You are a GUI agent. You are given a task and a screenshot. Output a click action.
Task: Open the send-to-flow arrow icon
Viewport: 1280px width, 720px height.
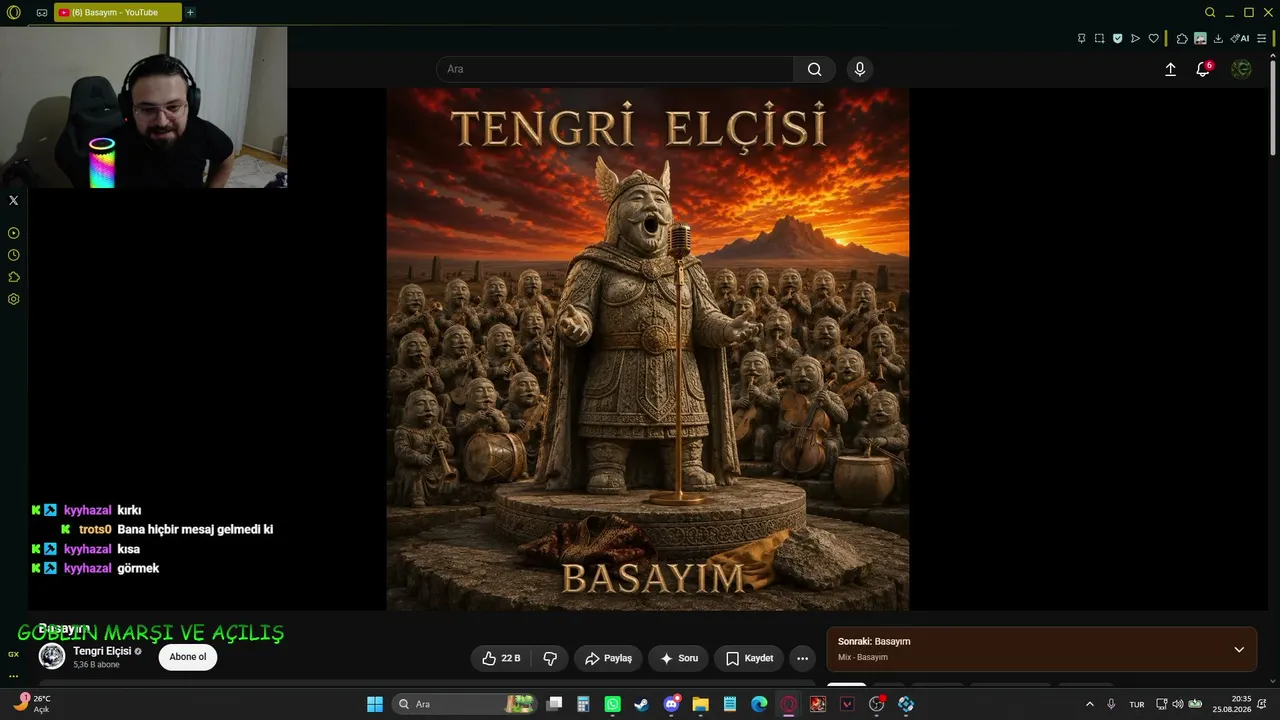click(1135, 39)
